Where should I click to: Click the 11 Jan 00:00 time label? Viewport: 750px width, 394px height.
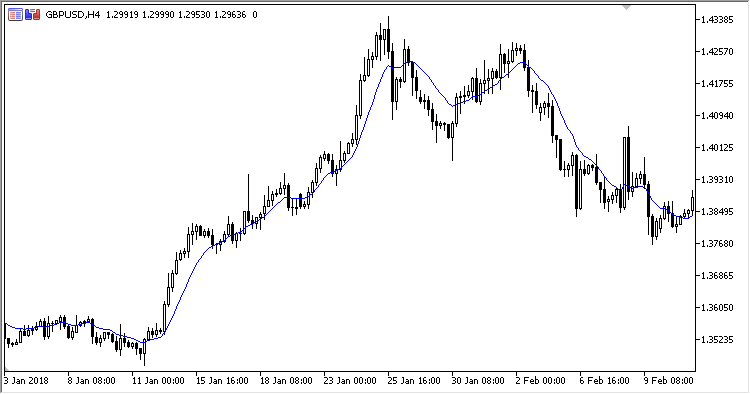[x=158, y=381]
